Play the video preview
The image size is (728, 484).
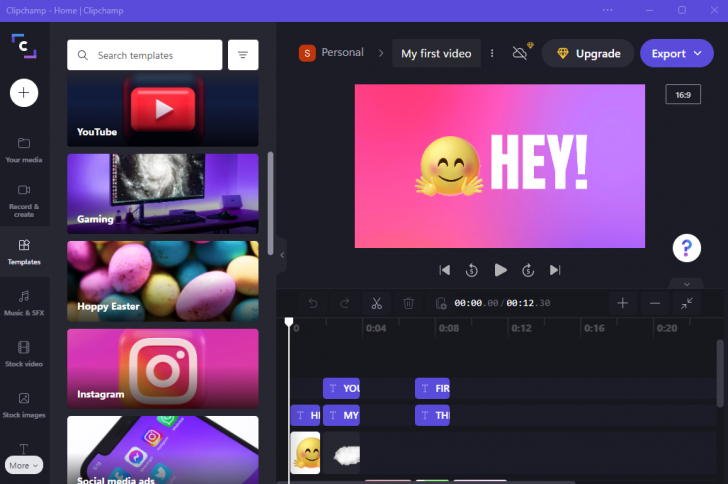(x=500, y=270)
